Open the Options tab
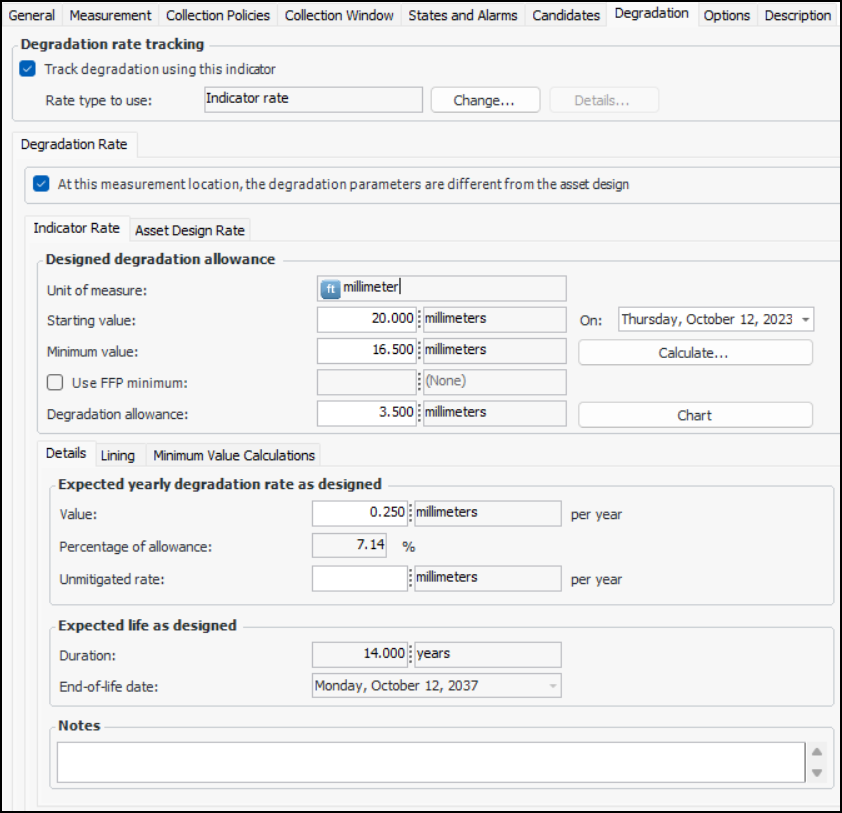This screenshot has width=842, height=813. tap(727, 15)
